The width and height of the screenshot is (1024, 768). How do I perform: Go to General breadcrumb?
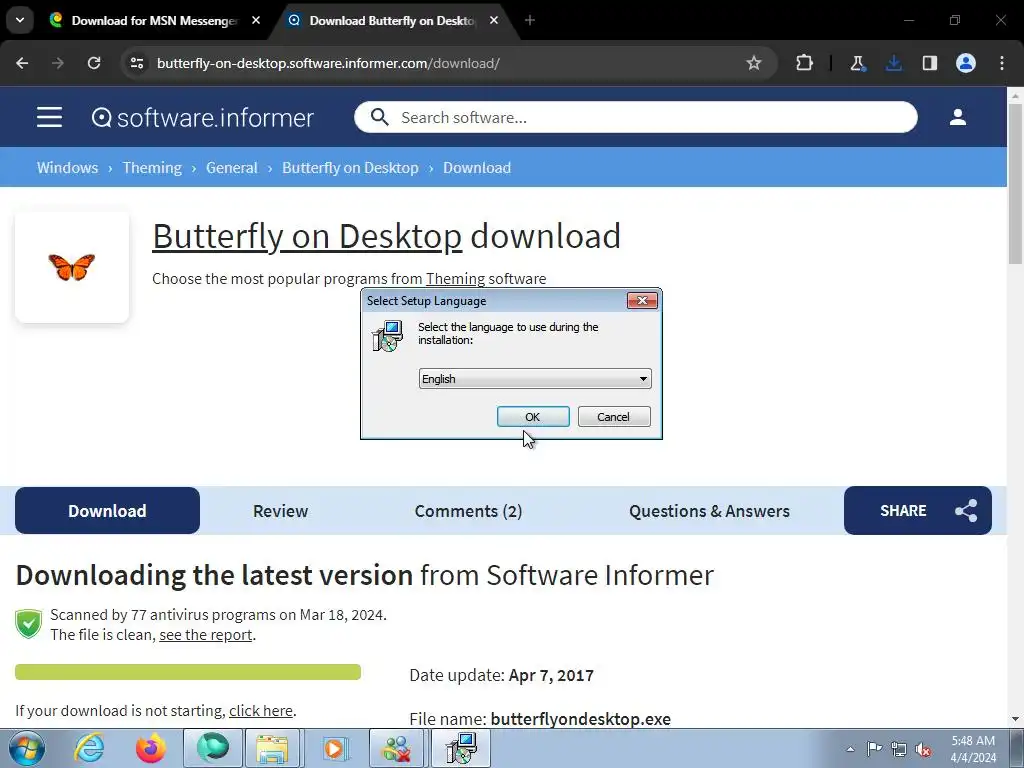click(232, 168)
